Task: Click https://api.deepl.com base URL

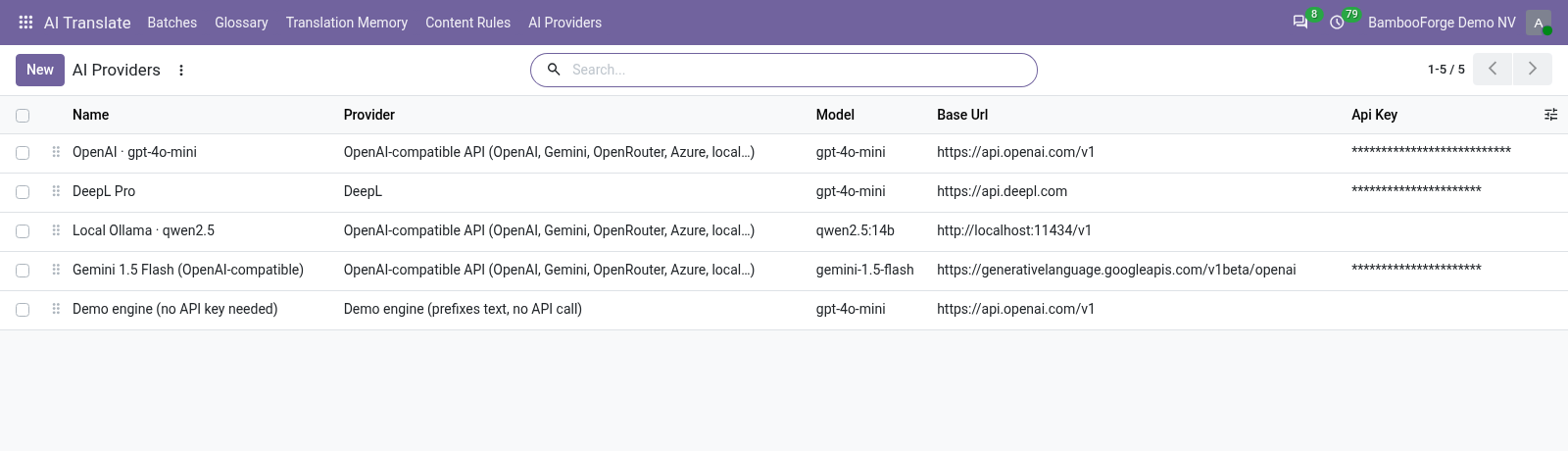Action: coord(1002,191)
